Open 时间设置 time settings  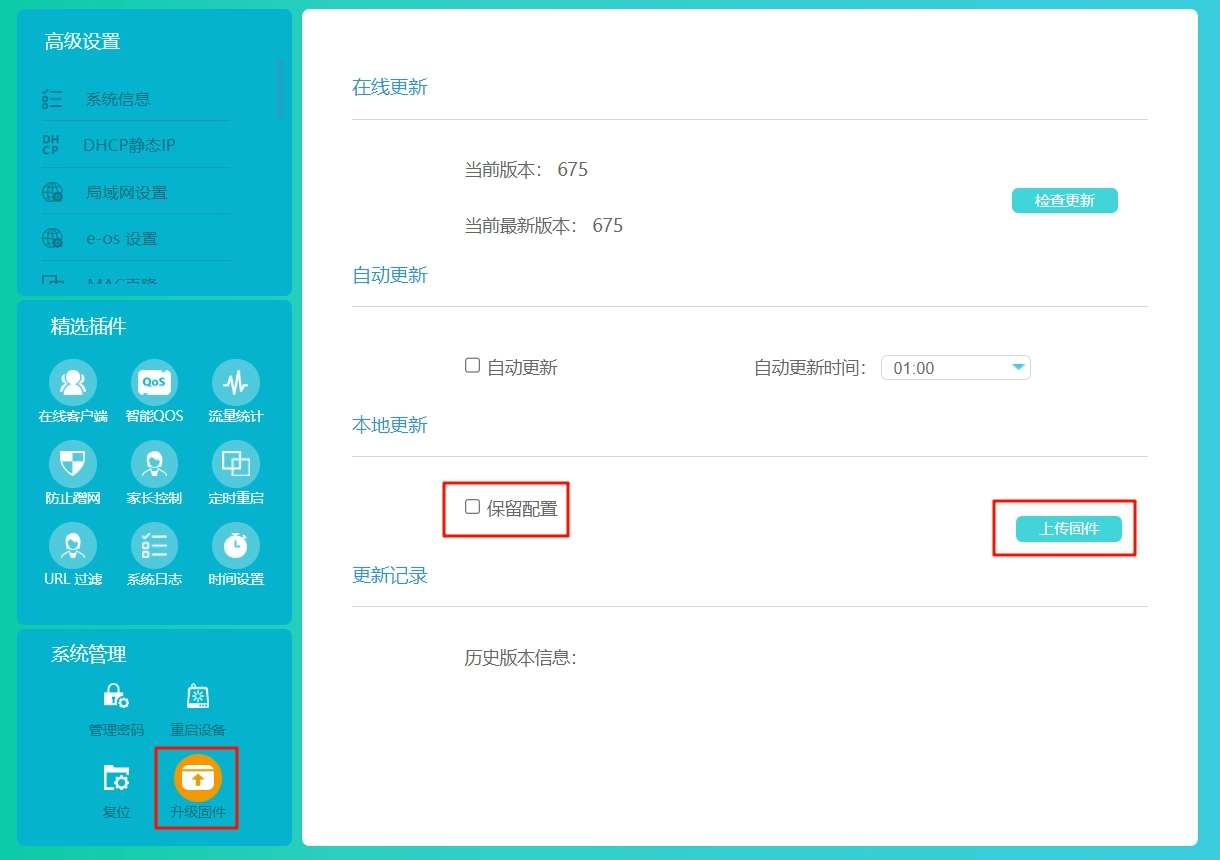(x=235, y=544)
